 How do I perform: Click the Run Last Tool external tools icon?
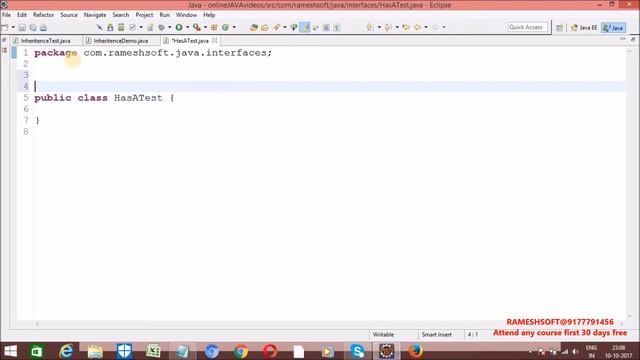click(197, 27)
